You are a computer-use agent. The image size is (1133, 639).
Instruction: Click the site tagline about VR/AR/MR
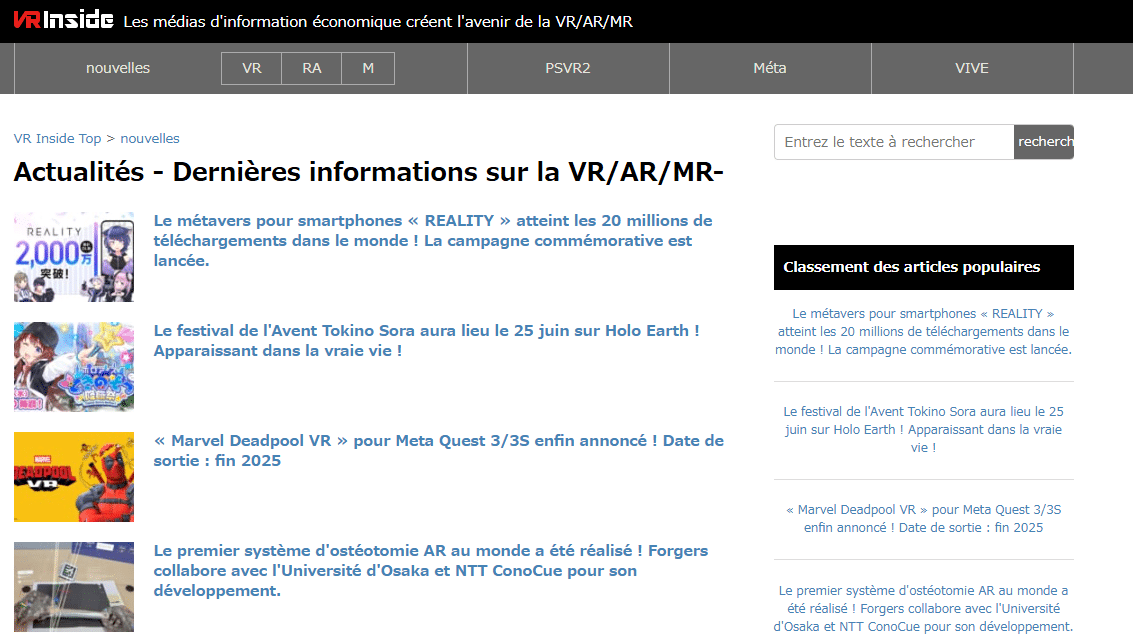[378, 22]
